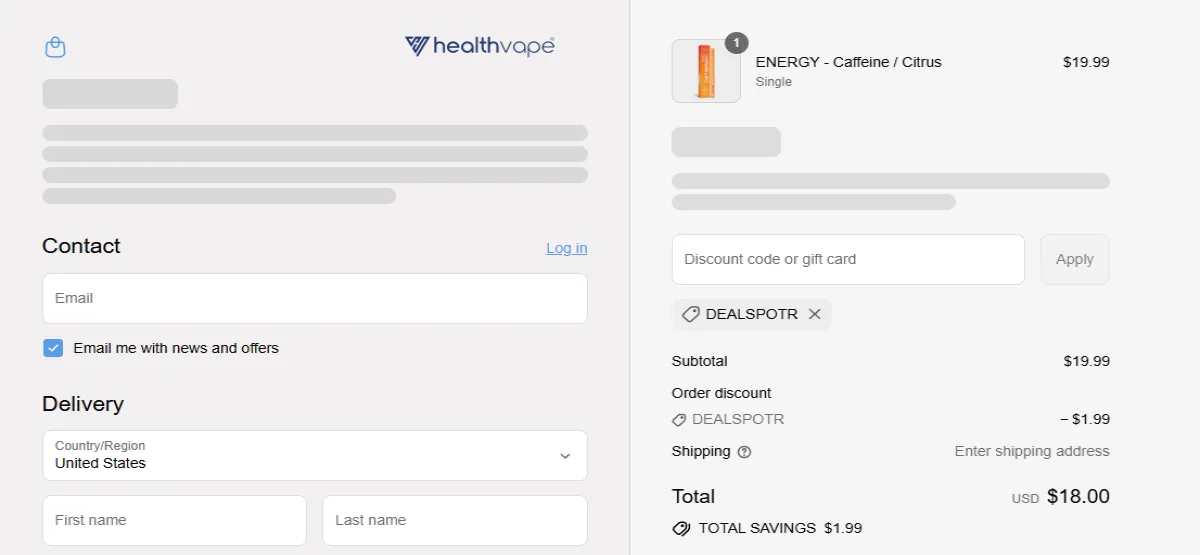Screen dimensions: 1200x555
Task: Click the Contact section heading
Action: pyautogui.click(x=81, y=246)
